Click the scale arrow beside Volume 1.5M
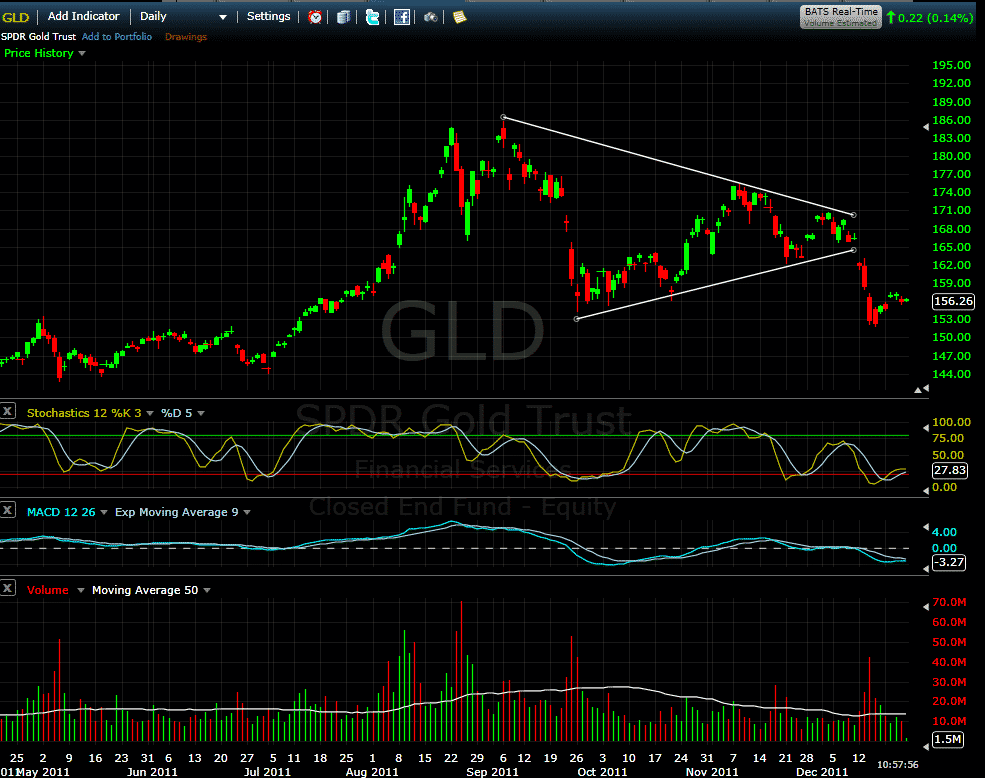This screenshot has width=985, height=778. 925,747
